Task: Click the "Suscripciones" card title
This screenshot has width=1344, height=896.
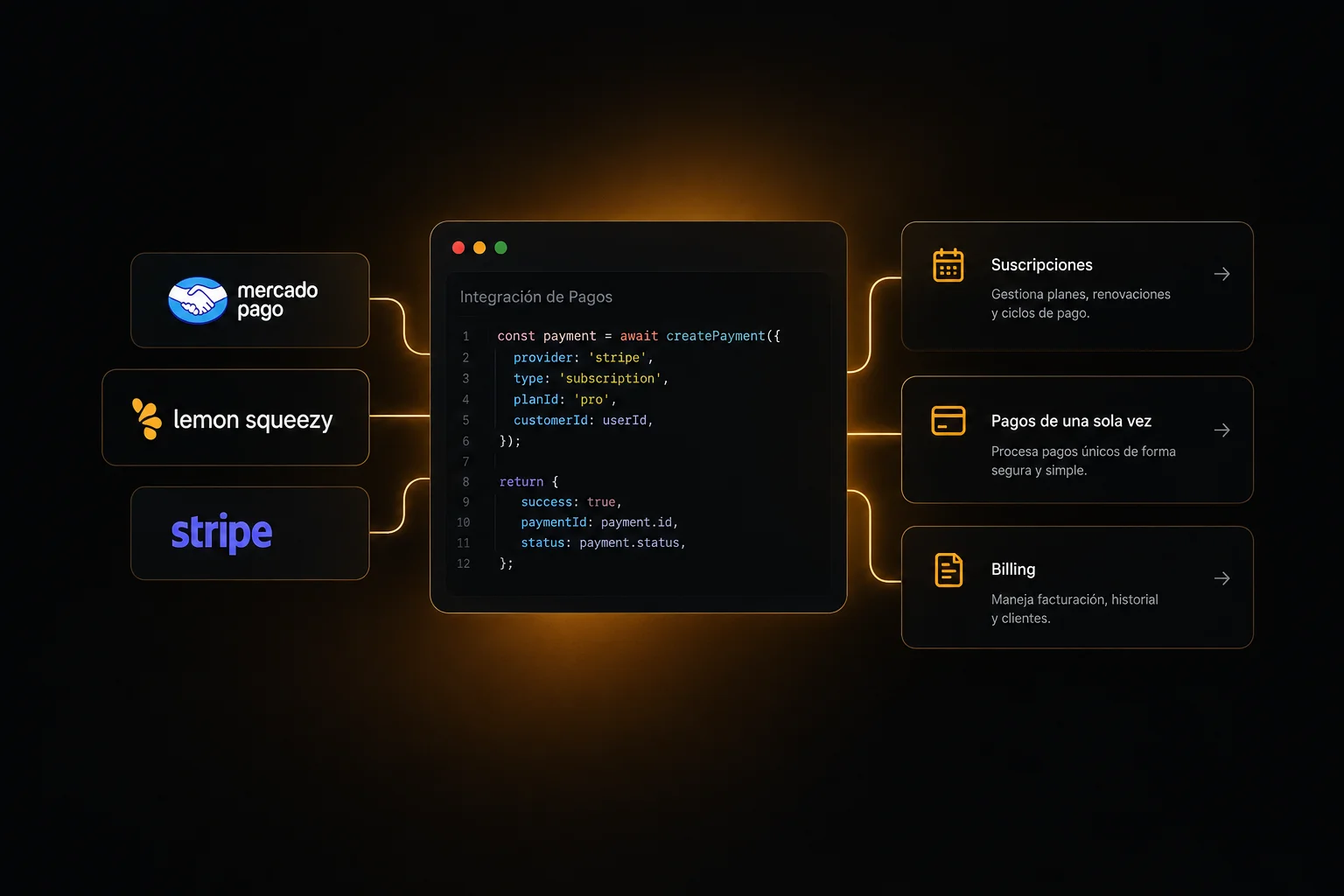Action: click(x=1042, y=265)
